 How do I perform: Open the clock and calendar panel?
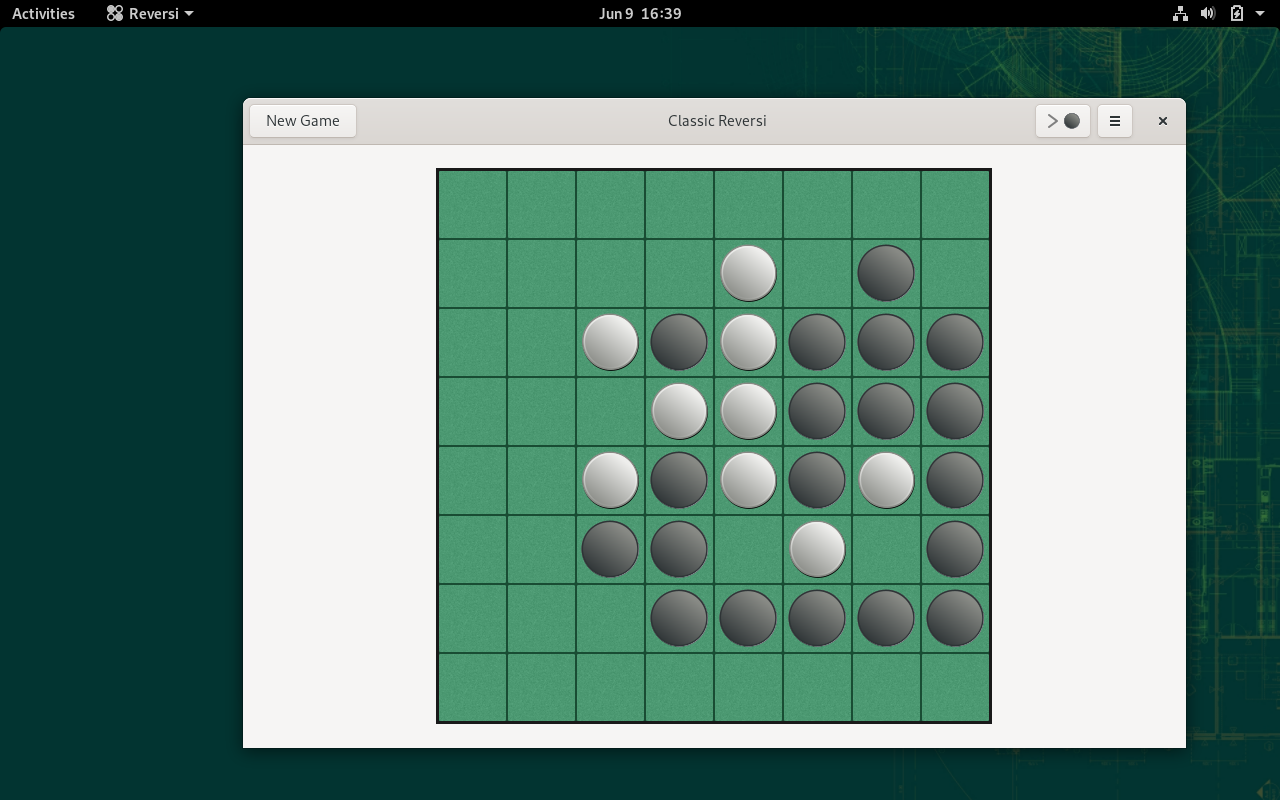[640, 13]
